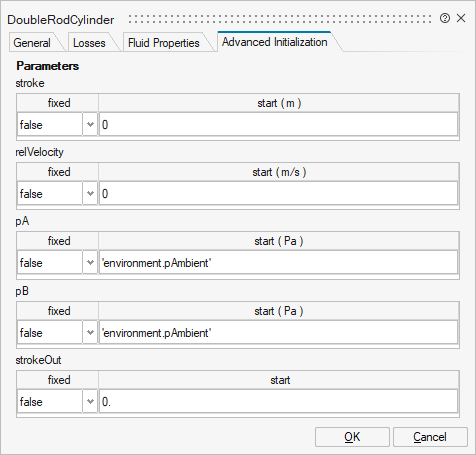Select the Advanced Initialization tab
This screenshot has width=476, height=455.
[x=275, y=42]
